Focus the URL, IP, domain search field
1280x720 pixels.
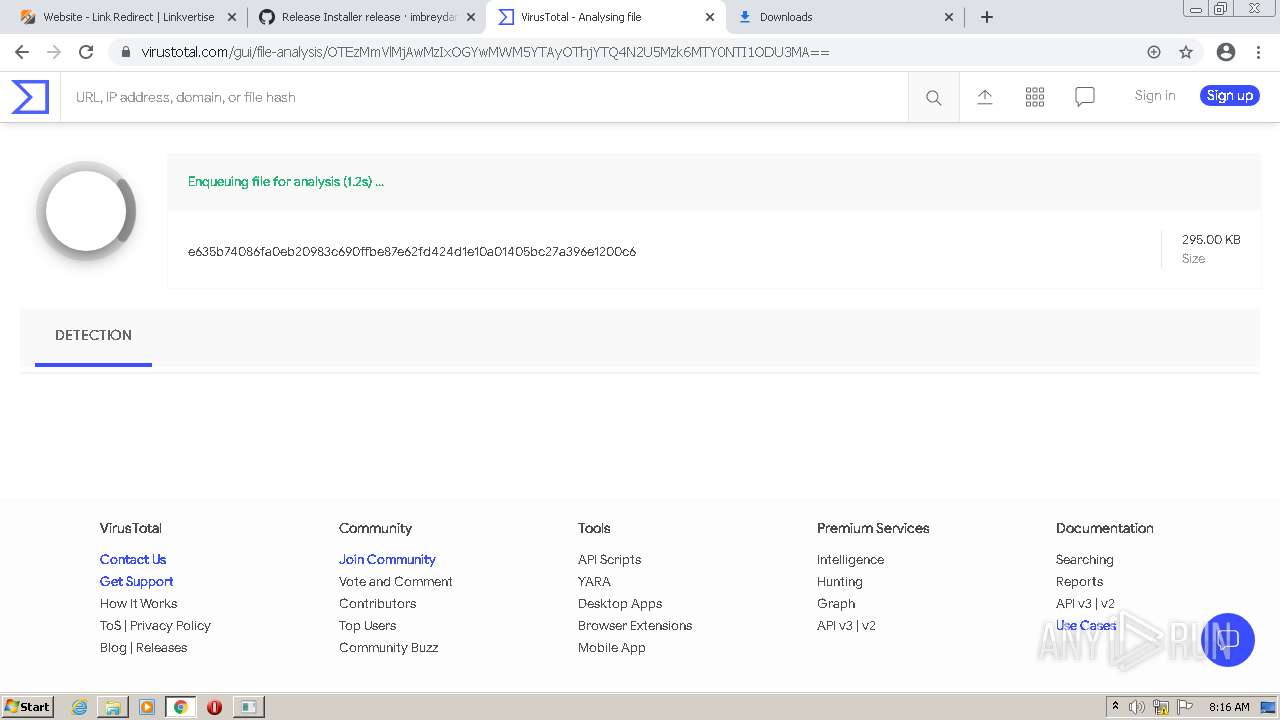[484, 97]
